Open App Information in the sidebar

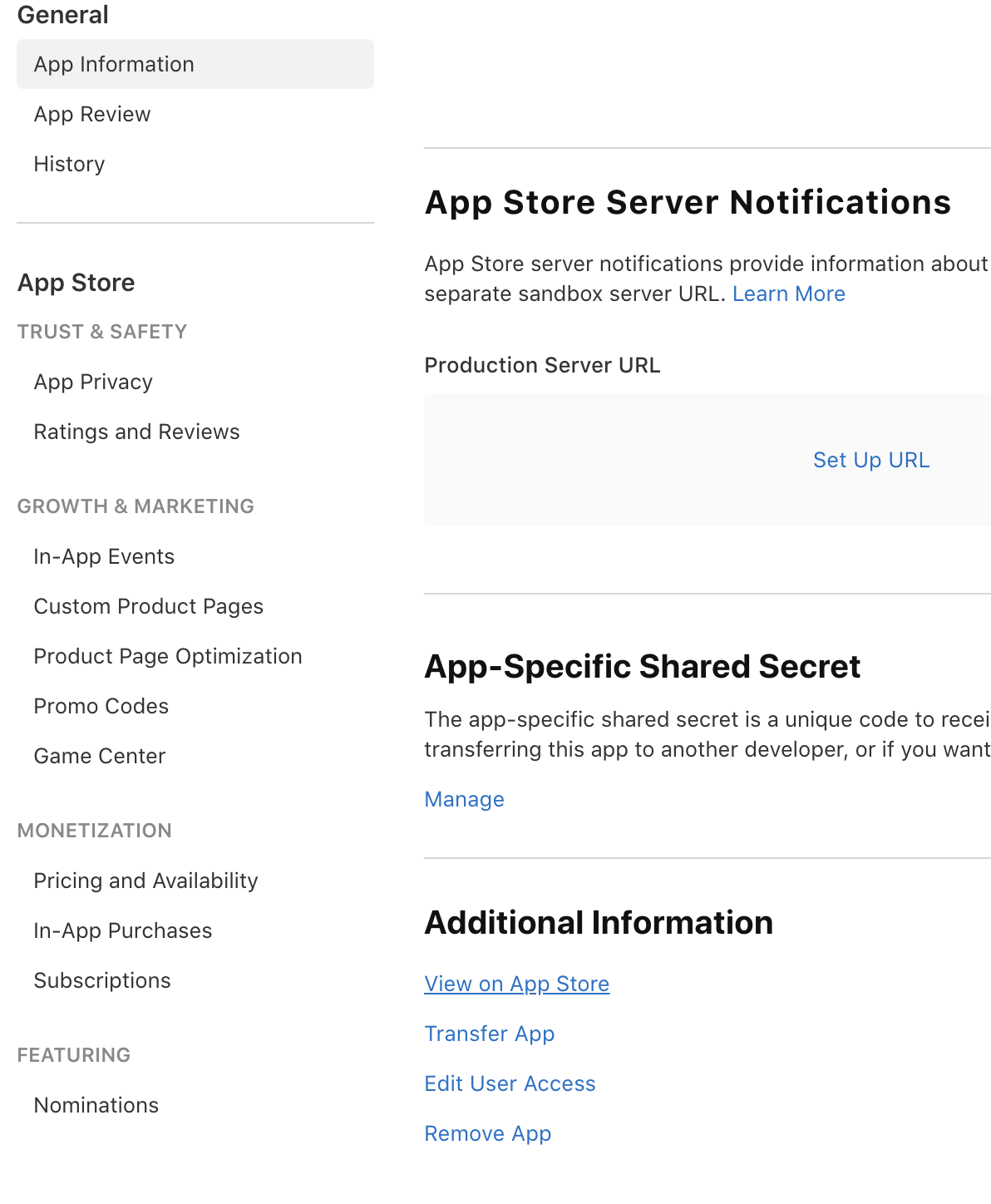click(114, 64)
